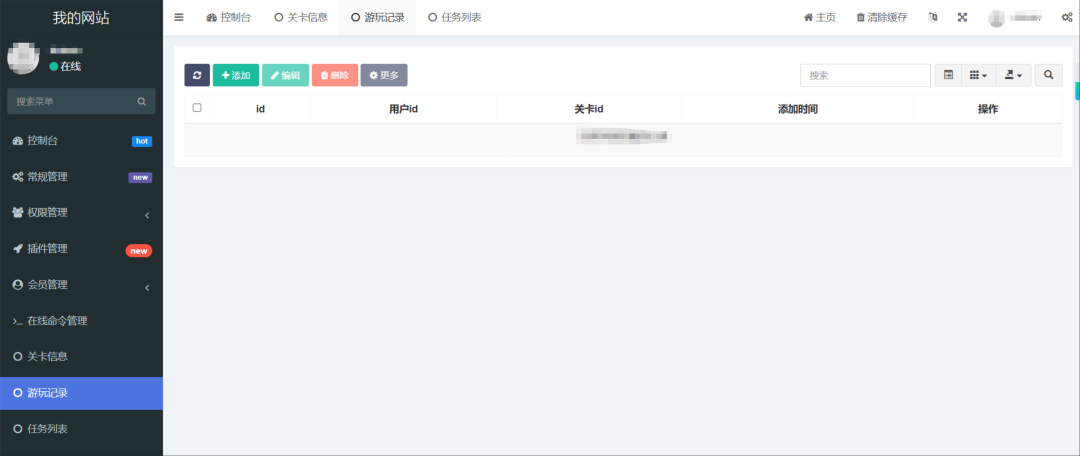Open 常规管理 in the sidebar

(x=81, y=177)
